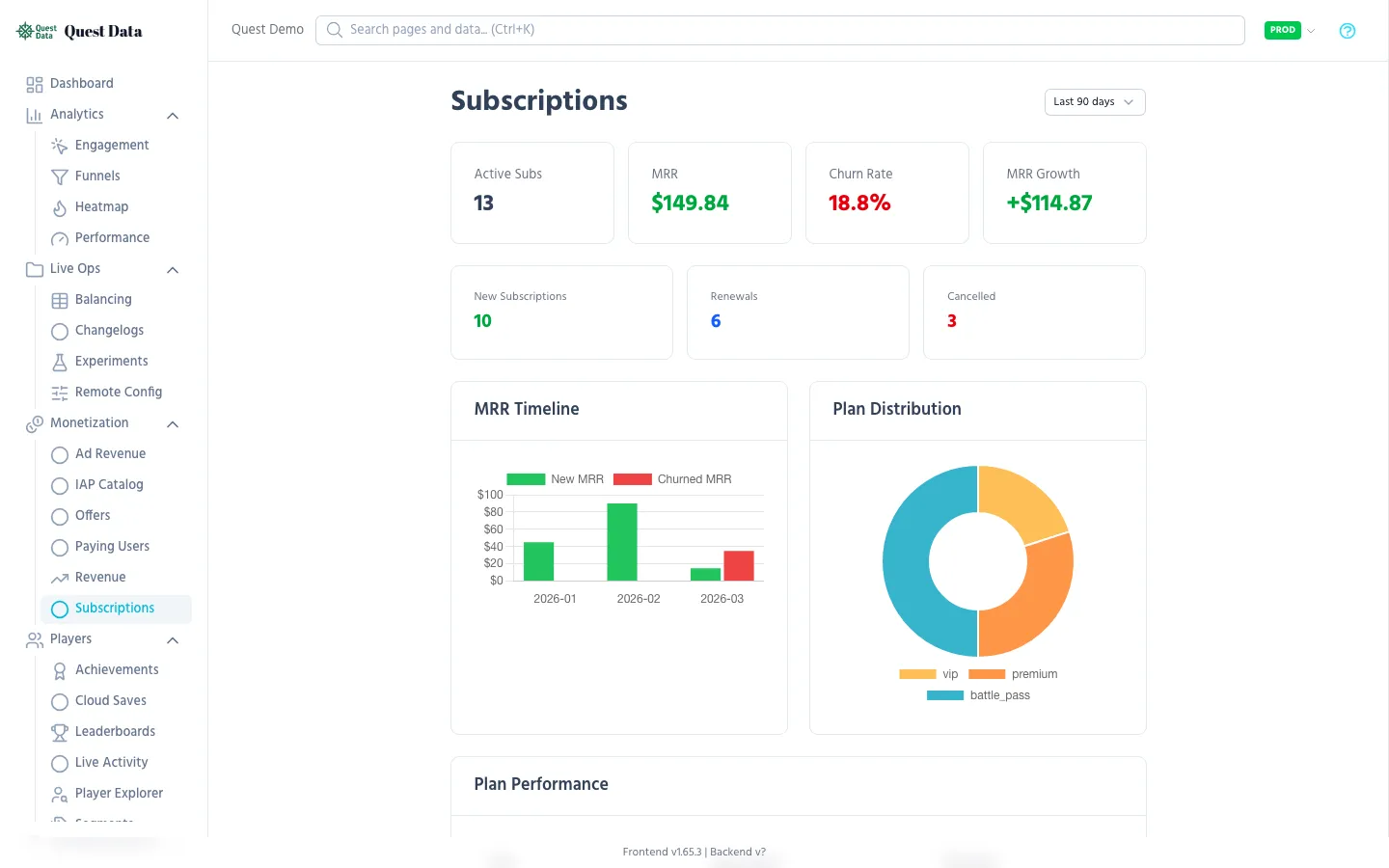Click the Balancing table icon

point(60,300)
